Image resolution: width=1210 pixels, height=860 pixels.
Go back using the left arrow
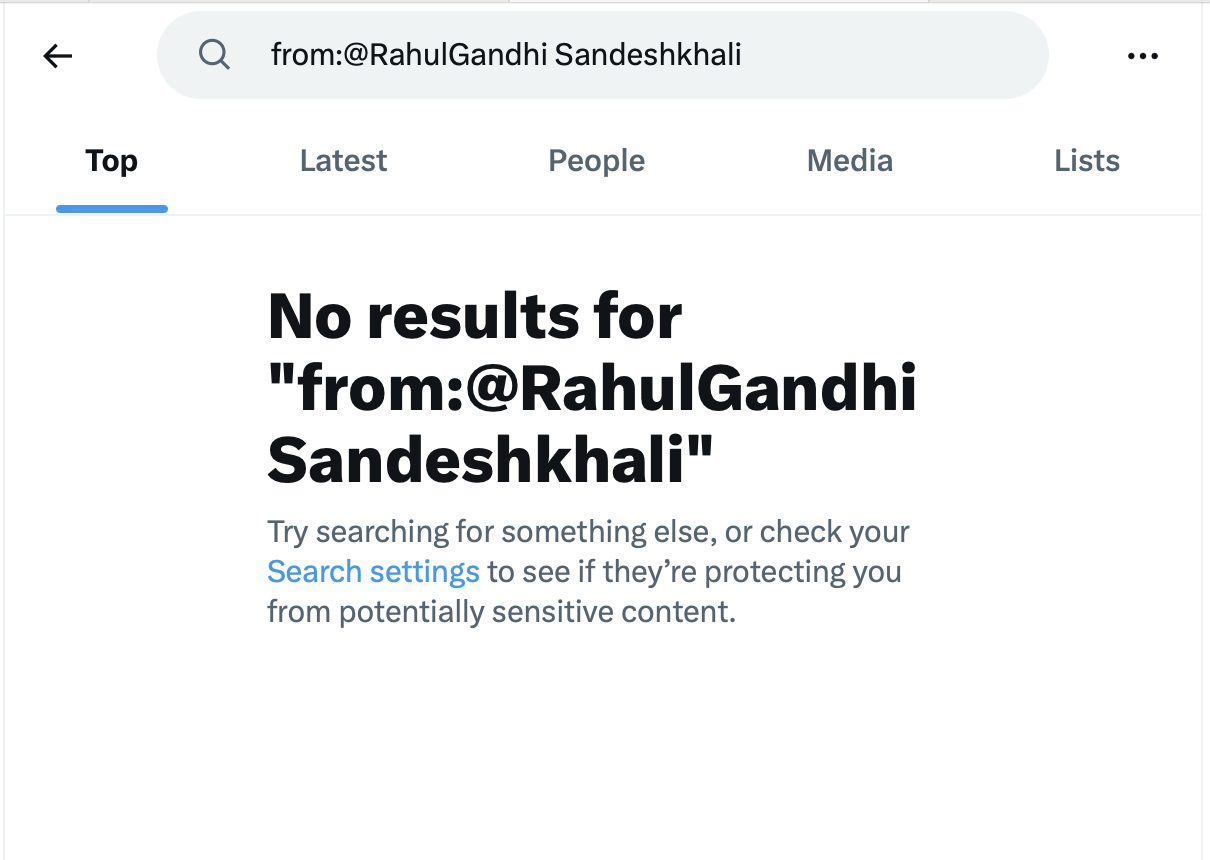point(58,56)
